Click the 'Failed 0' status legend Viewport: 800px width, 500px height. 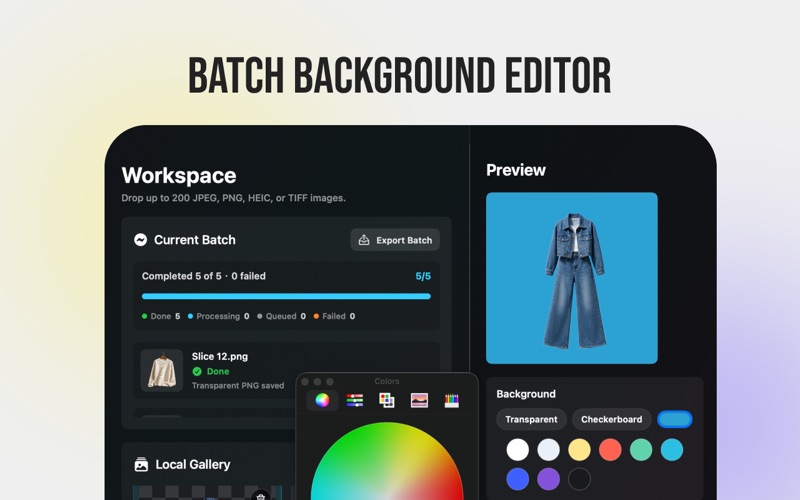334,316
